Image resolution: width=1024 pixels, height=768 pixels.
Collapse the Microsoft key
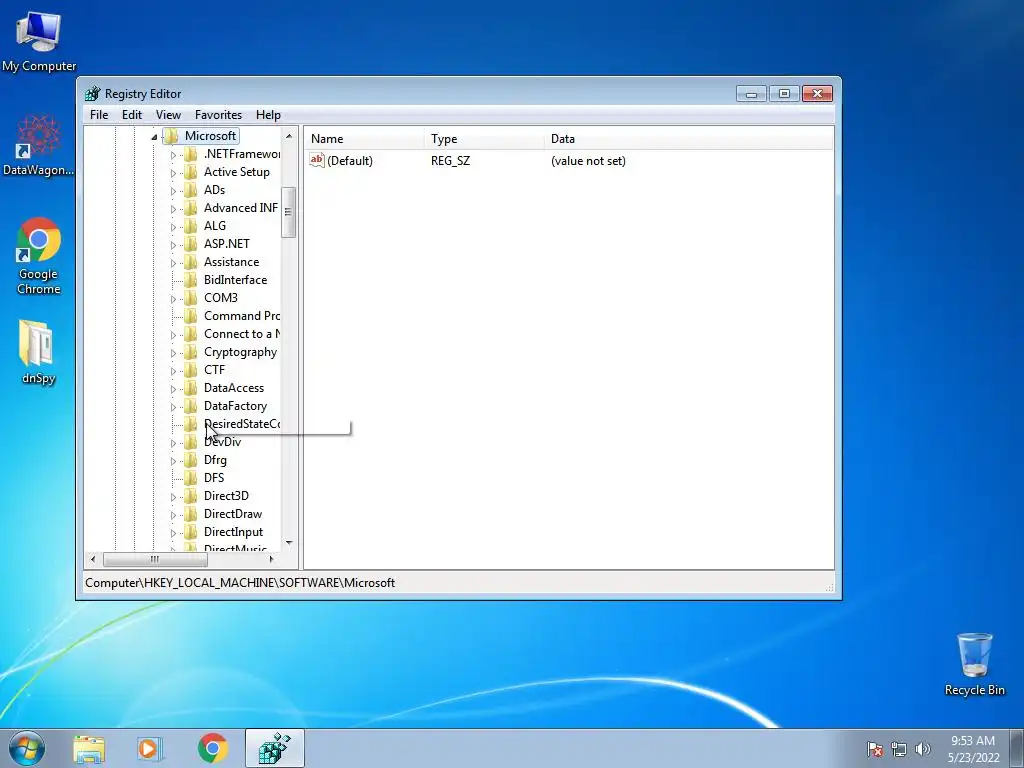pos(154,136)
